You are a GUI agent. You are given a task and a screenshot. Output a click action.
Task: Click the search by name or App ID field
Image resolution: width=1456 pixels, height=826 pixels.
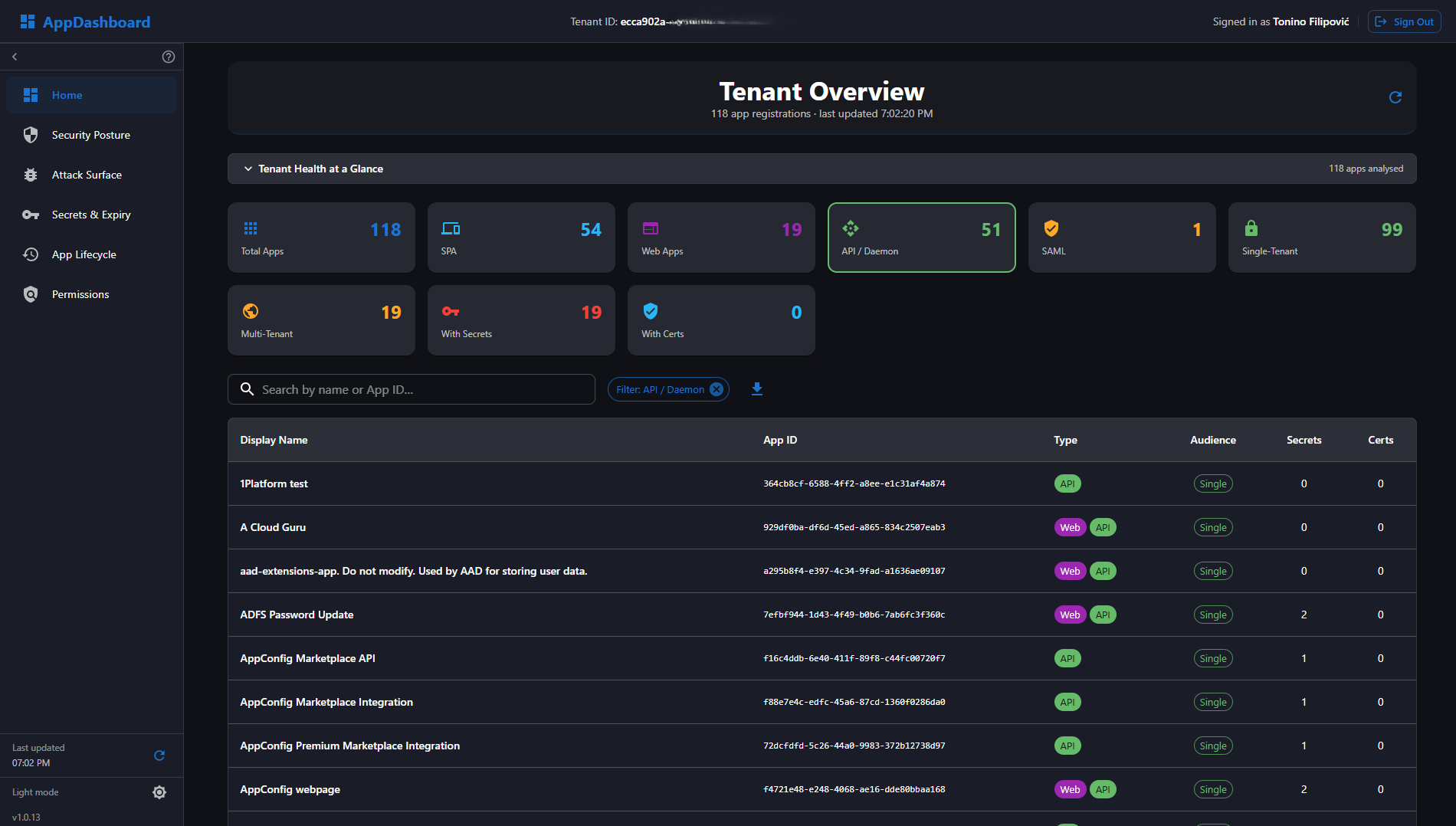[x=412, y=389]
